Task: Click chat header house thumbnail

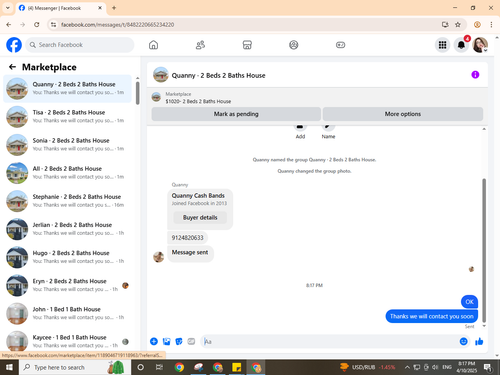Action: click(161, 75)
